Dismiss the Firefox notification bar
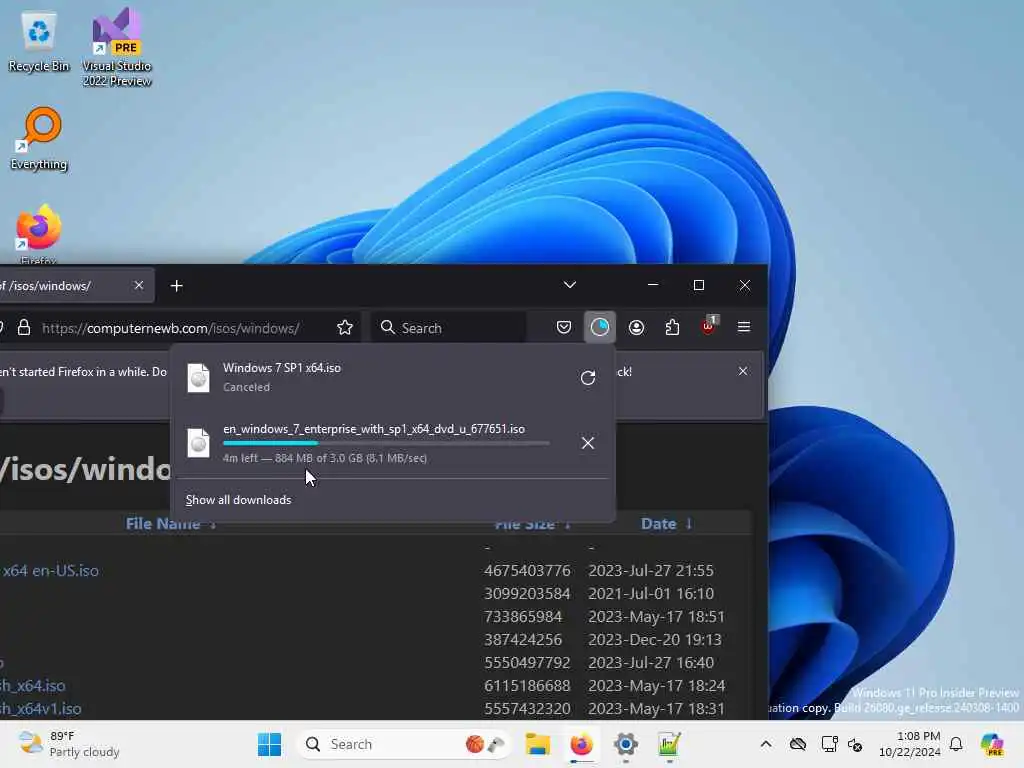Viewport: 1024px width, 768px height. tap(743, 371)
